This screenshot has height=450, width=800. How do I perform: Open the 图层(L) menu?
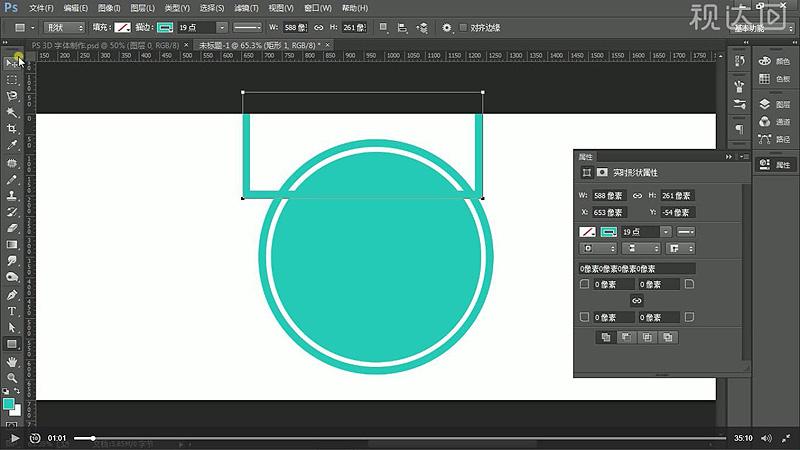[142, 8]
